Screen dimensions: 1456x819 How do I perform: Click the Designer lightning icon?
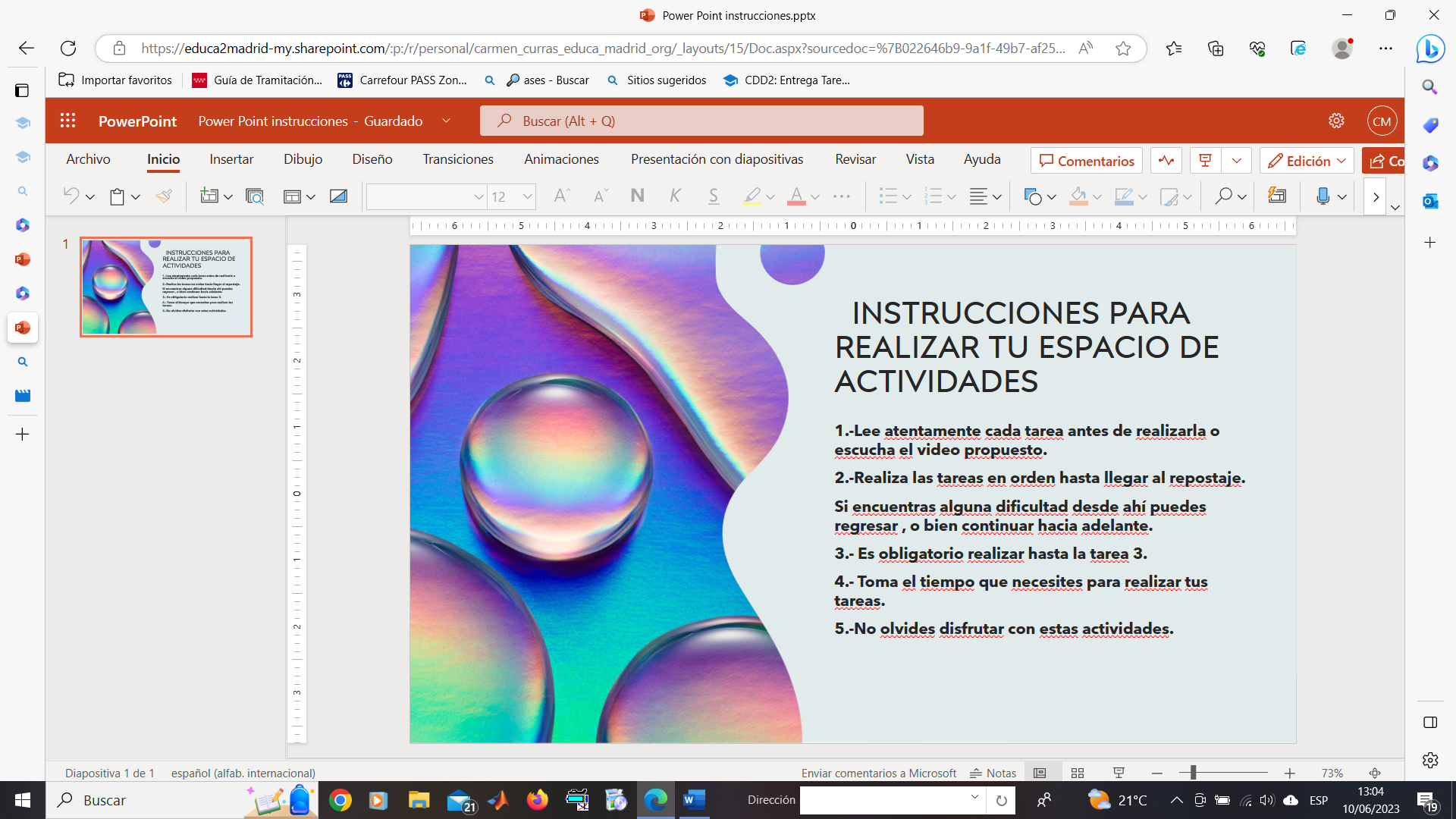pos(1277,196)
